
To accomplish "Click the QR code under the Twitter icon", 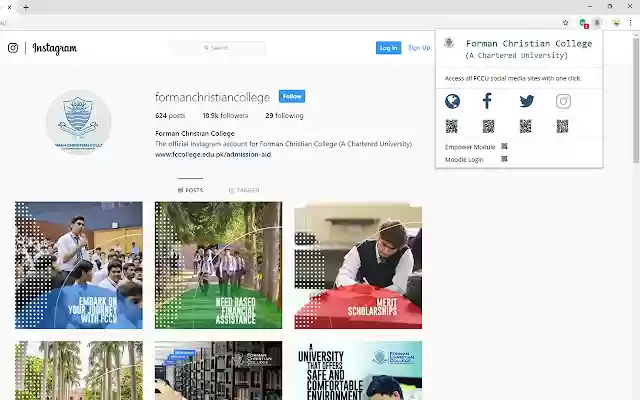I will point(525,127).
